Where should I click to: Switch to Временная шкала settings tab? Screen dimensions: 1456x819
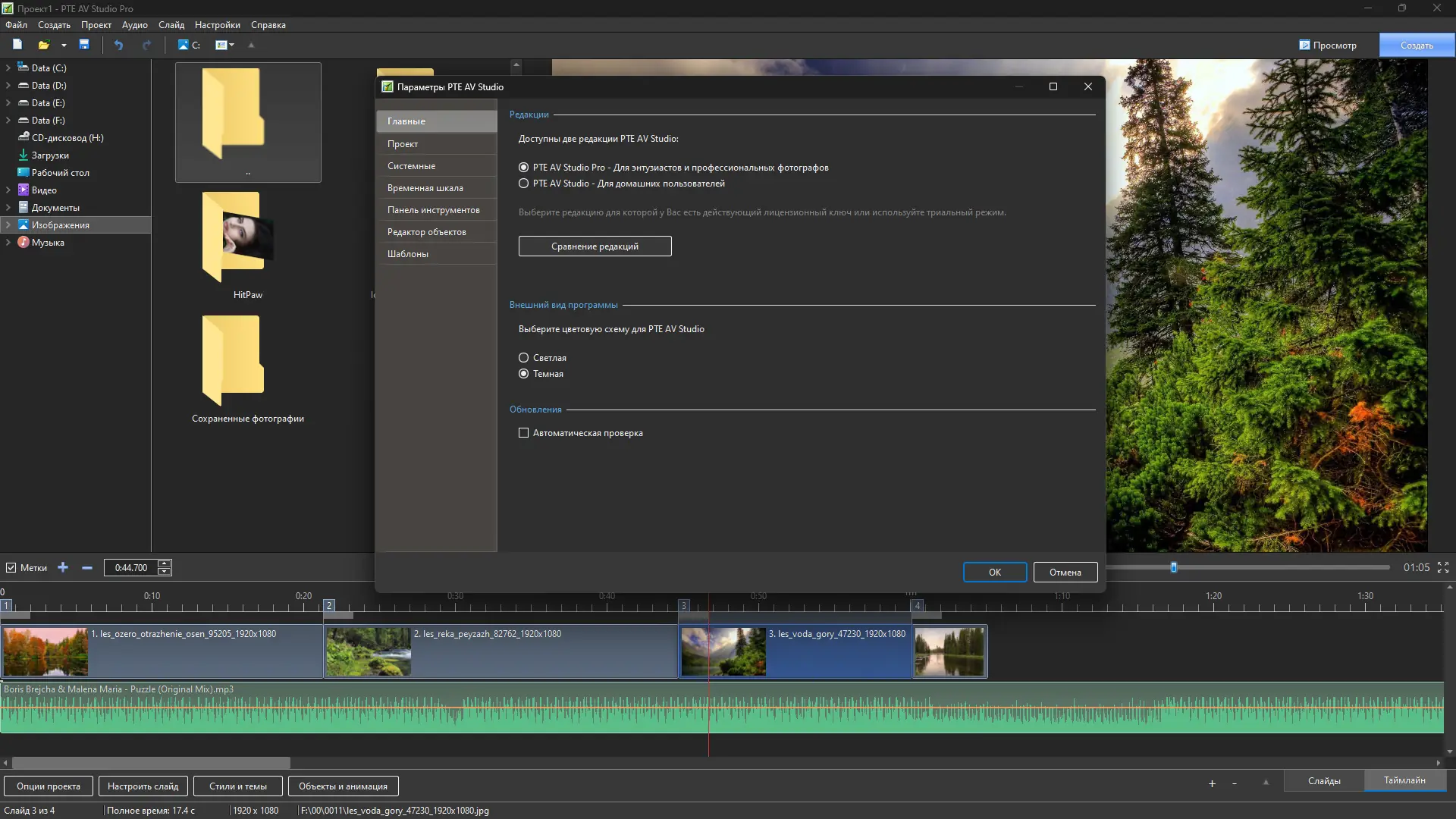click(x=425, y=188)
